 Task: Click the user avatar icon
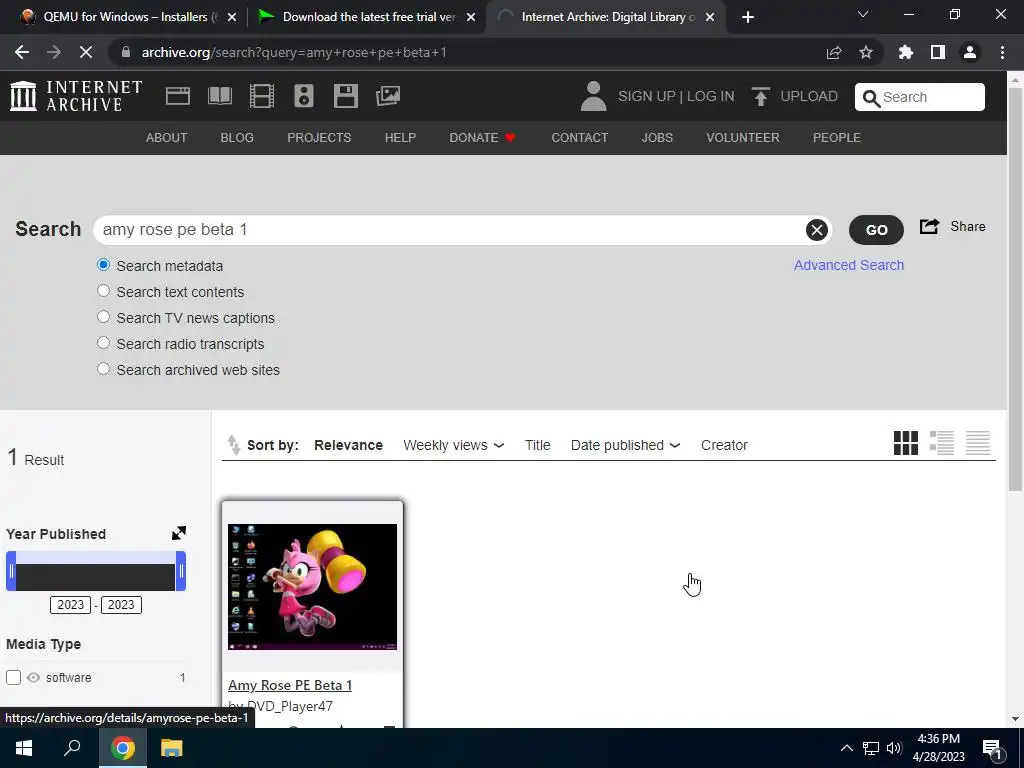coord(593,96)
